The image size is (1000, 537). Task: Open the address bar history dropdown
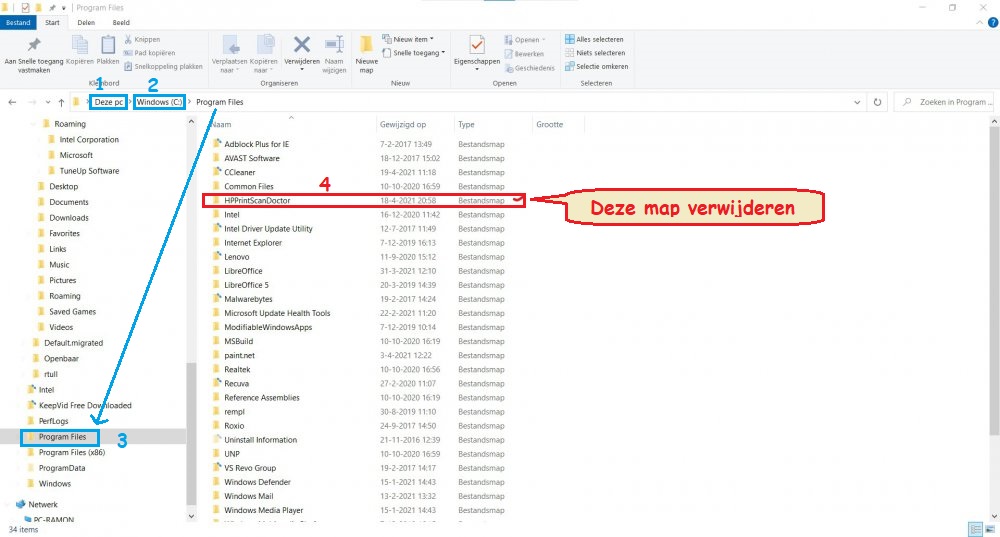click(857, 102)
